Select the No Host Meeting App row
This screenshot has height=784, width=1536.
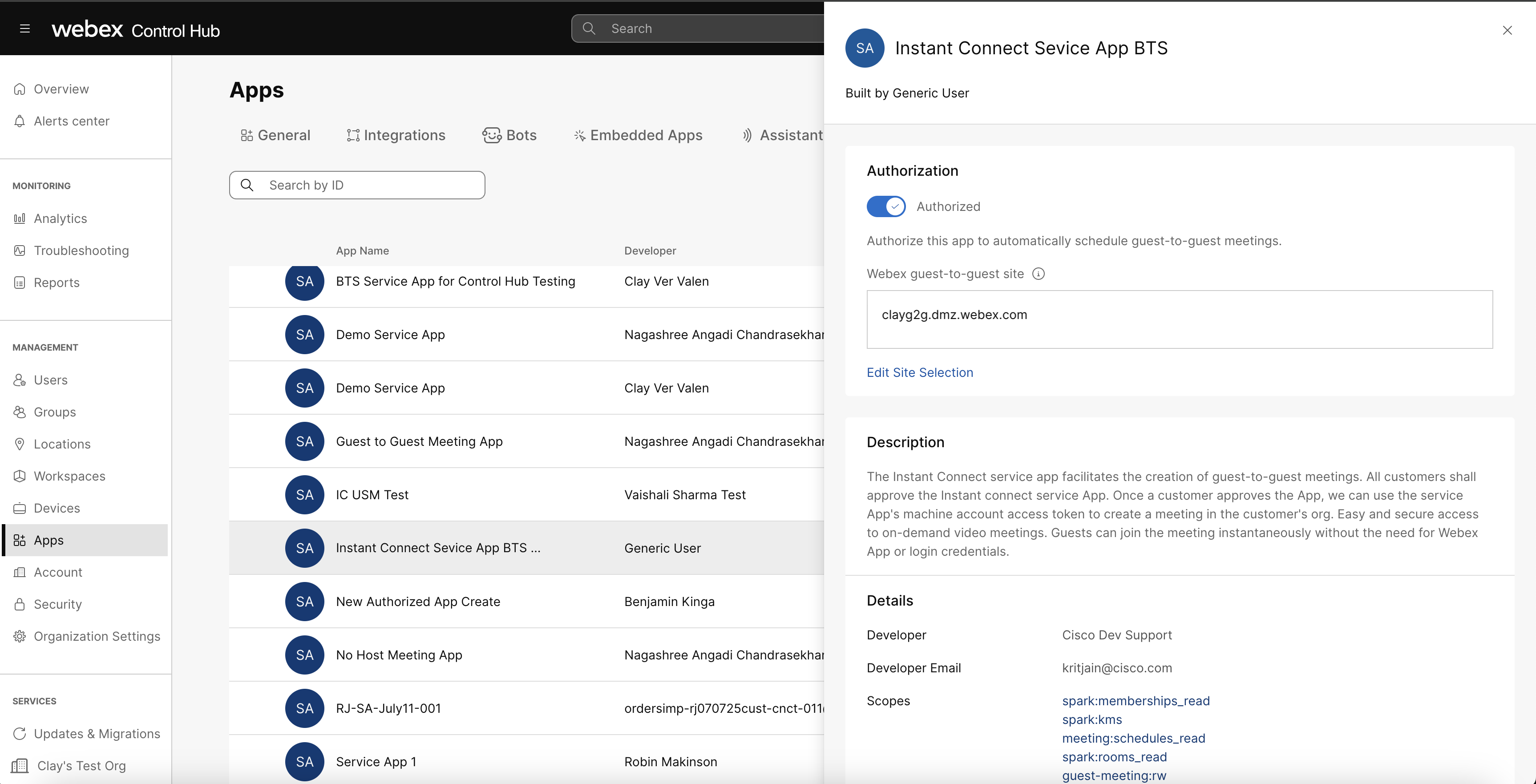tap(526, 655)
